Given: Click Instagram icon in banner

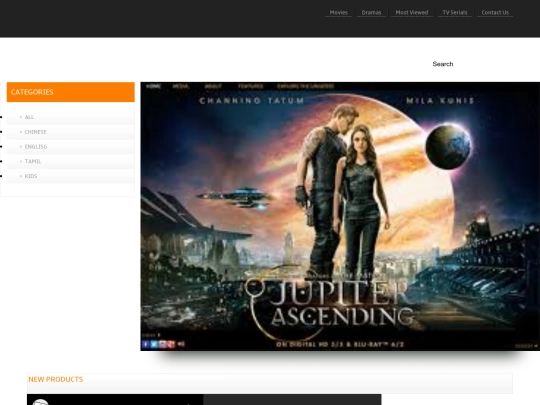Looking at the screenshot, I should 163,344.
